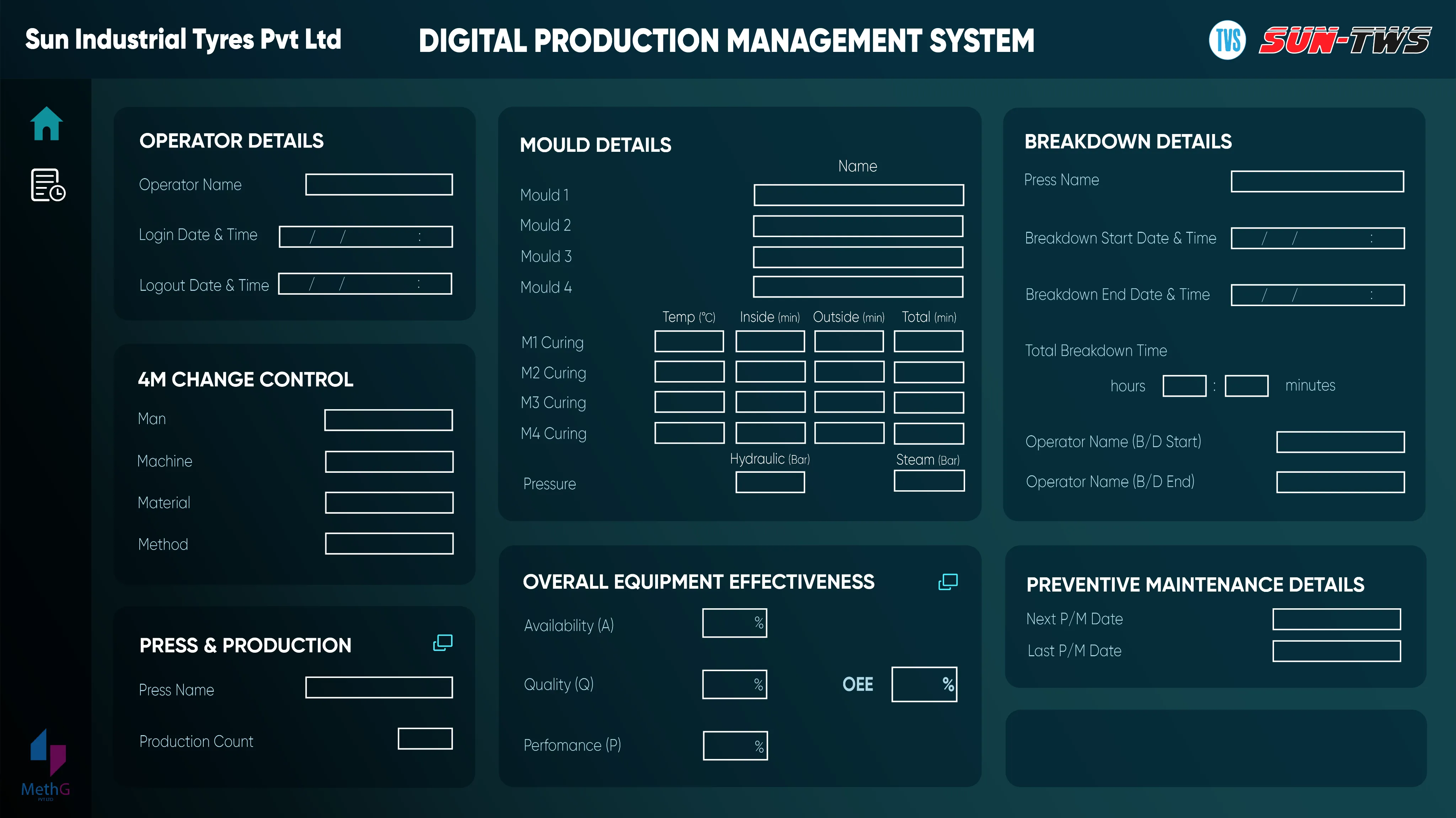
Task: Click the Production Count box
Action: (x=425, y=738)
